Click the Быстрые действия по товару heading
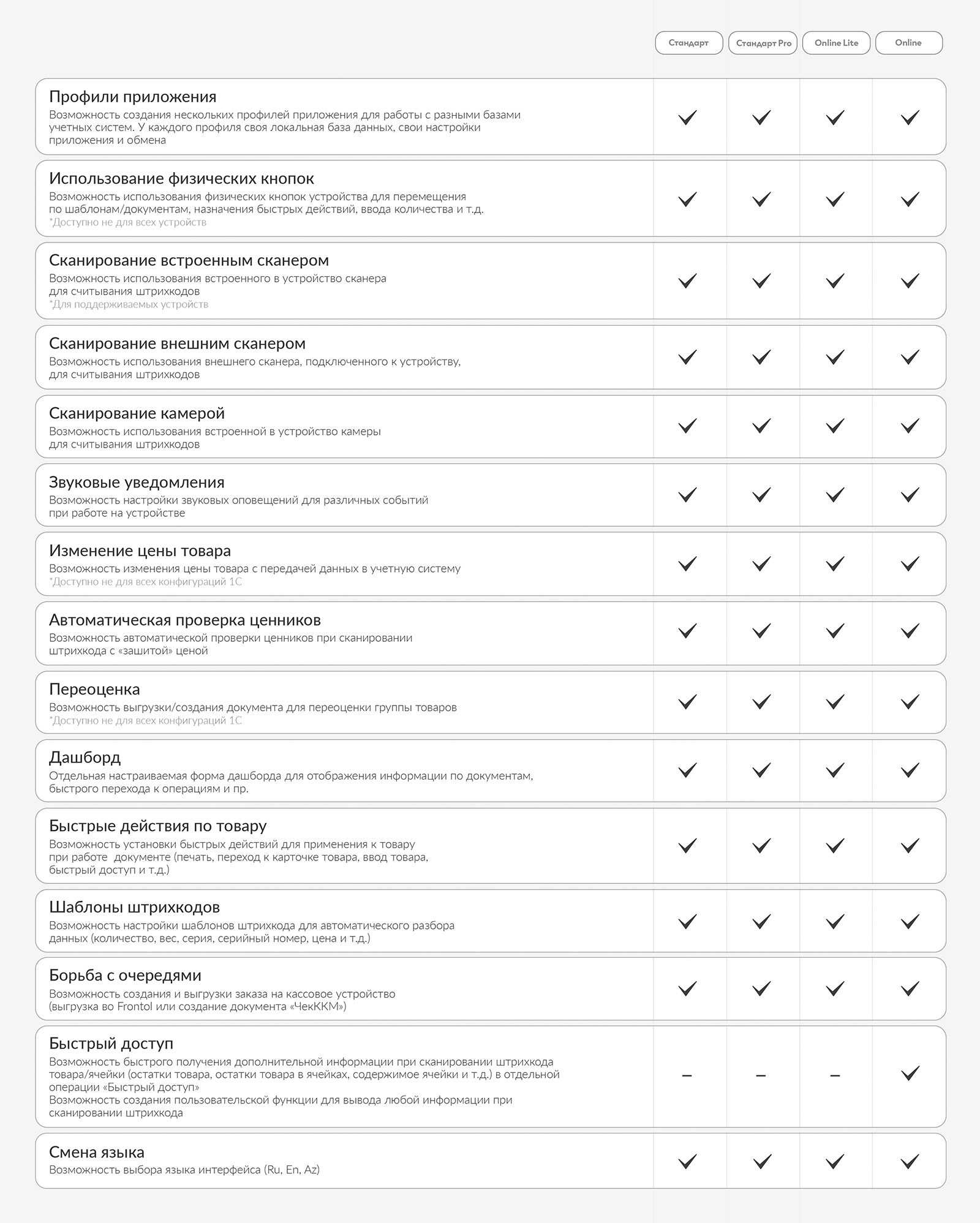Screen dimensions: 980x1223 [158, 826]
